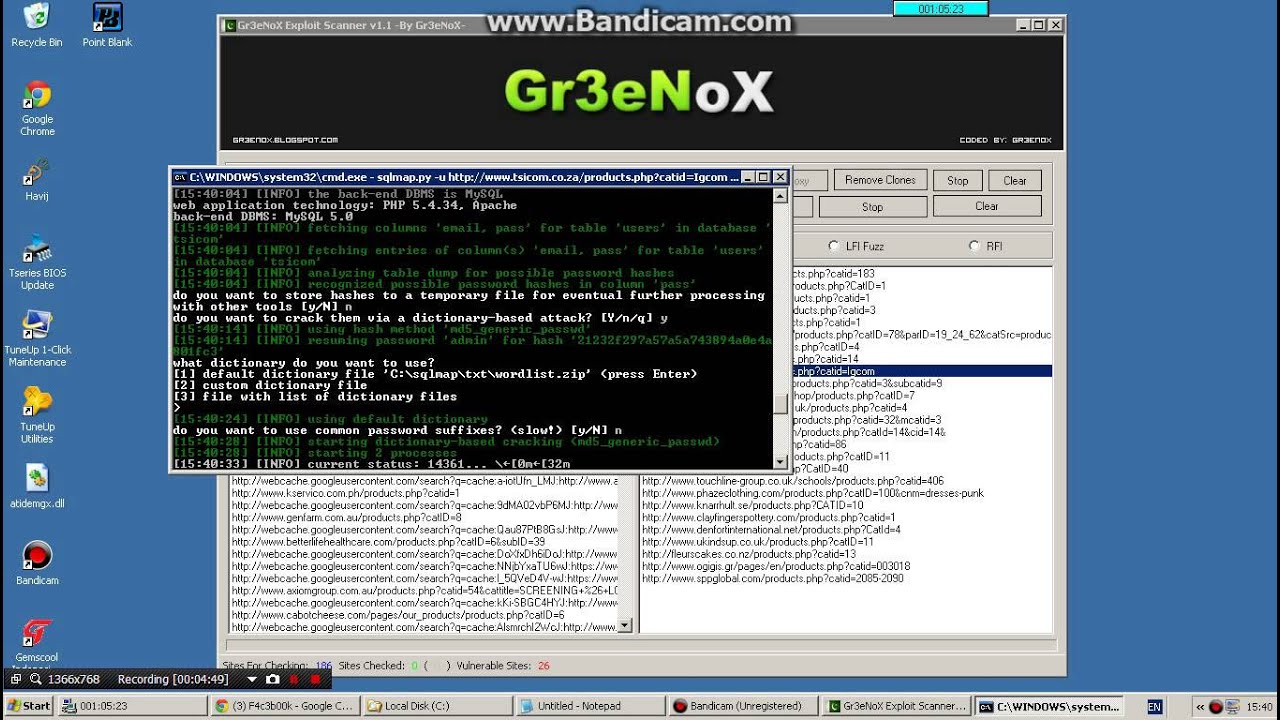
Task: Select the highlighted php?catid=lgcom list row
Action: tap(920, 371)
